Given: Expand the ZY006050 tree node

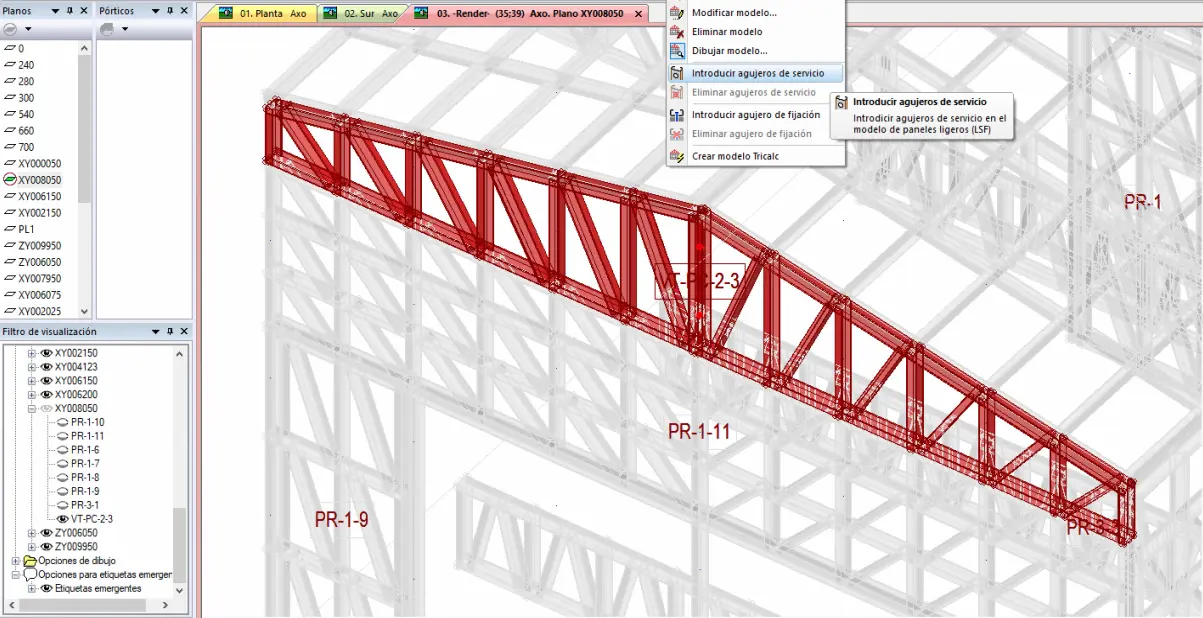Looking at the screenshot, I should point(31,533).
